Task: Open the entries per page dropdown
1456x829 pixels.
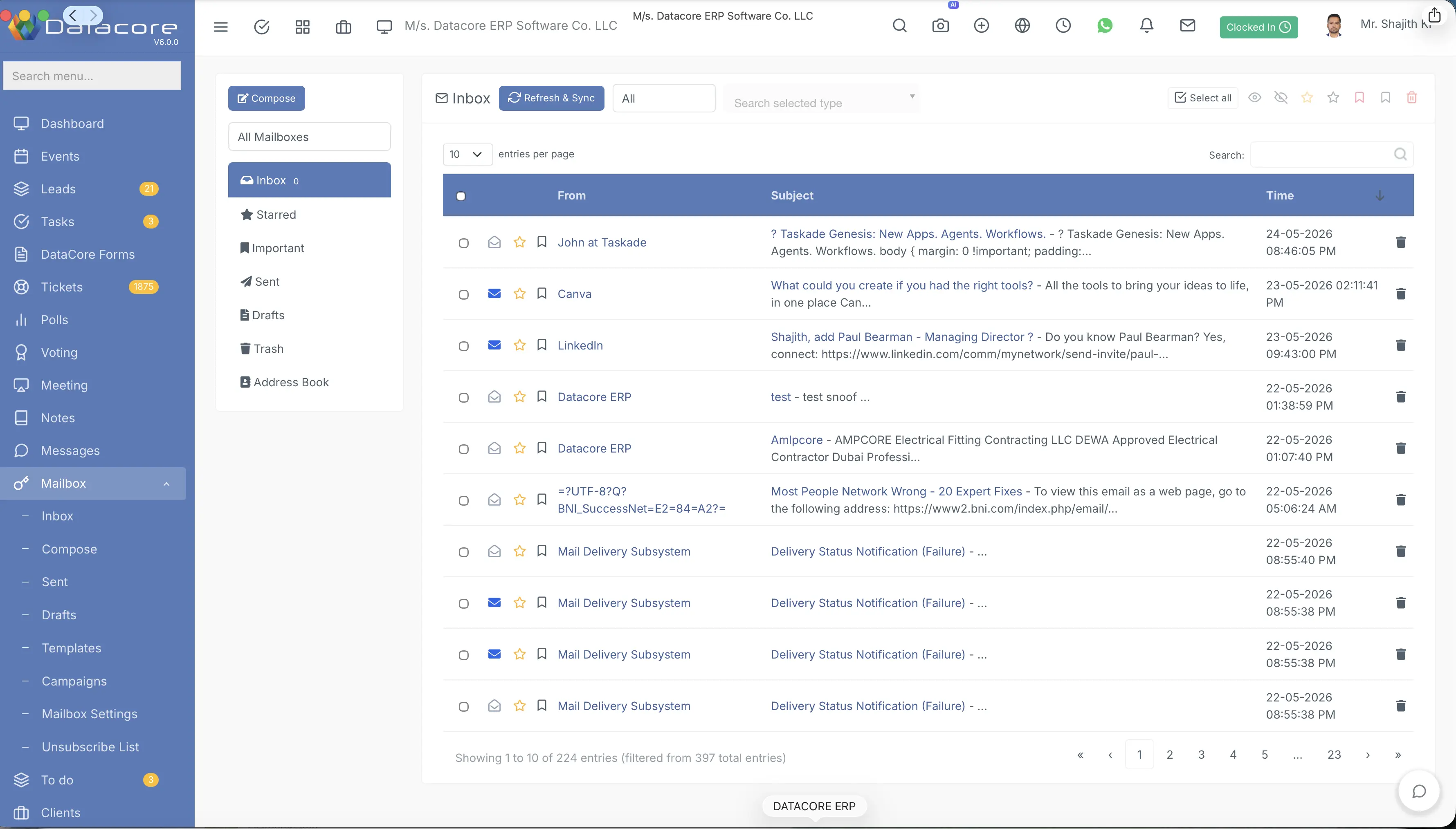Action: tap(467, 154)
